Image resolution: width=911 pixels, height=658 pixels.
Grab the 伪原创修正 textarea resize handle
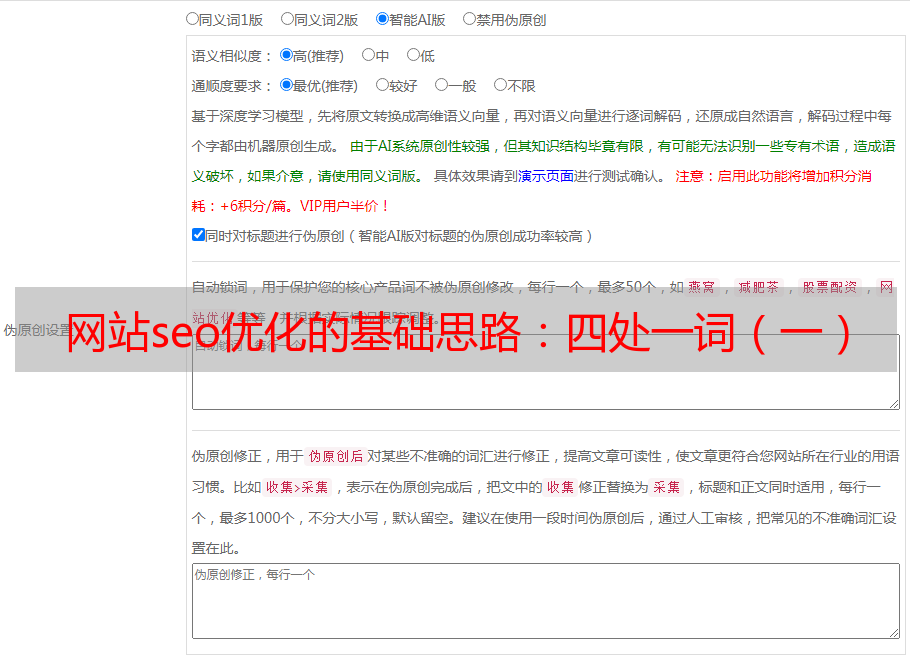894,634
